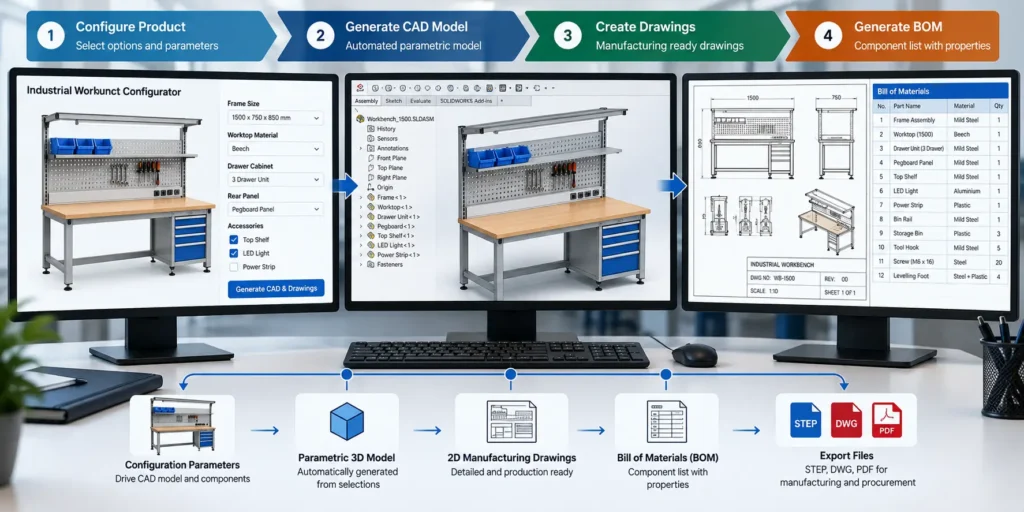Expand the Fasteners tree node arrow

[360, 264]
